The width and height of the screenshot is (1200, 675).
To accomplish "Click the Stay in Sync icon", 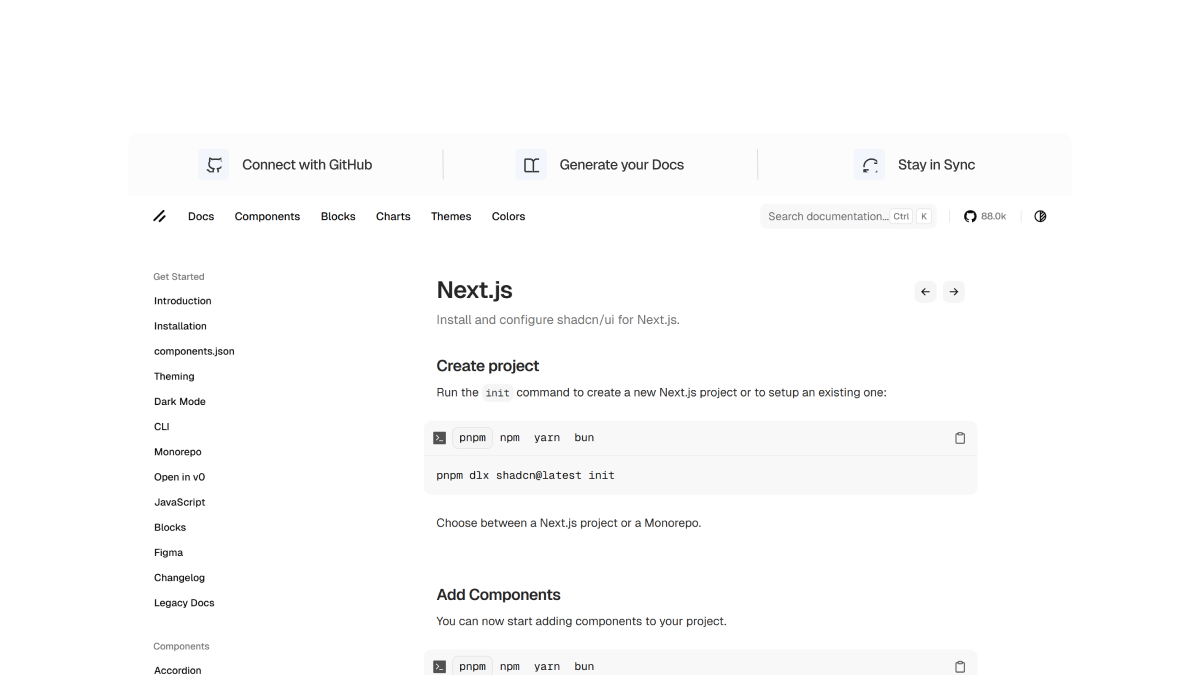I will pos(870,165).
